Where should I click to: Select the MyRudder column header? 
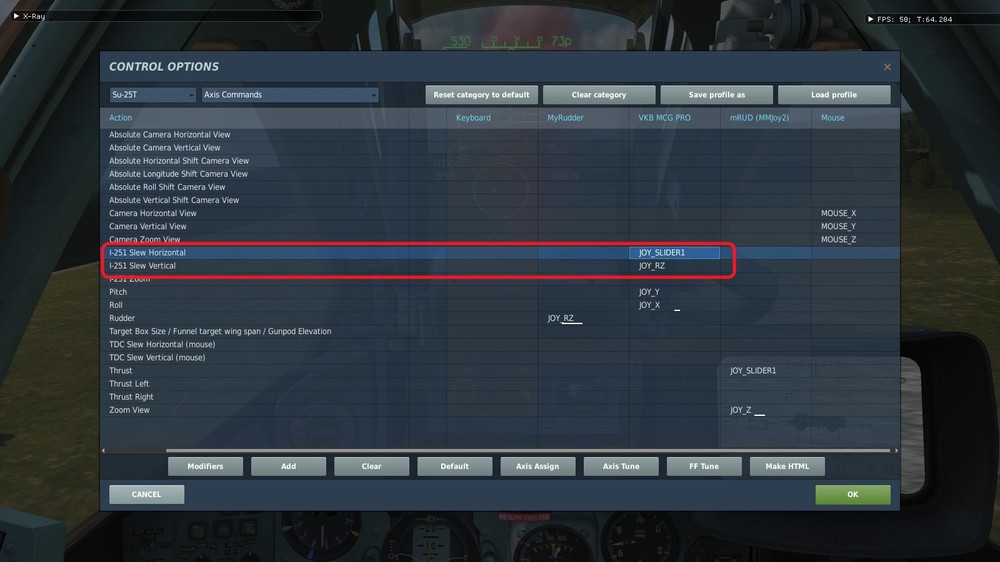565,118
